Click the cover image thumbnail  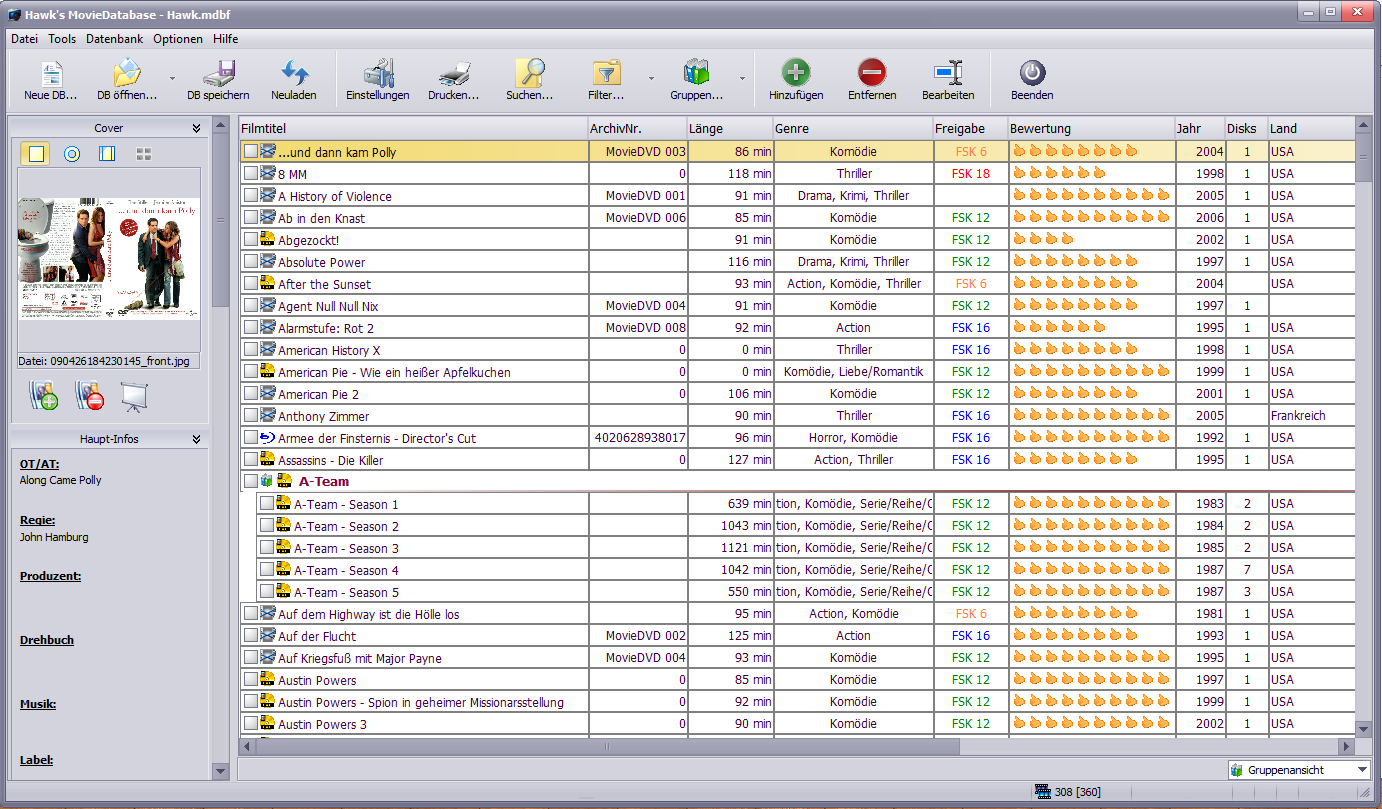[109, 259]
